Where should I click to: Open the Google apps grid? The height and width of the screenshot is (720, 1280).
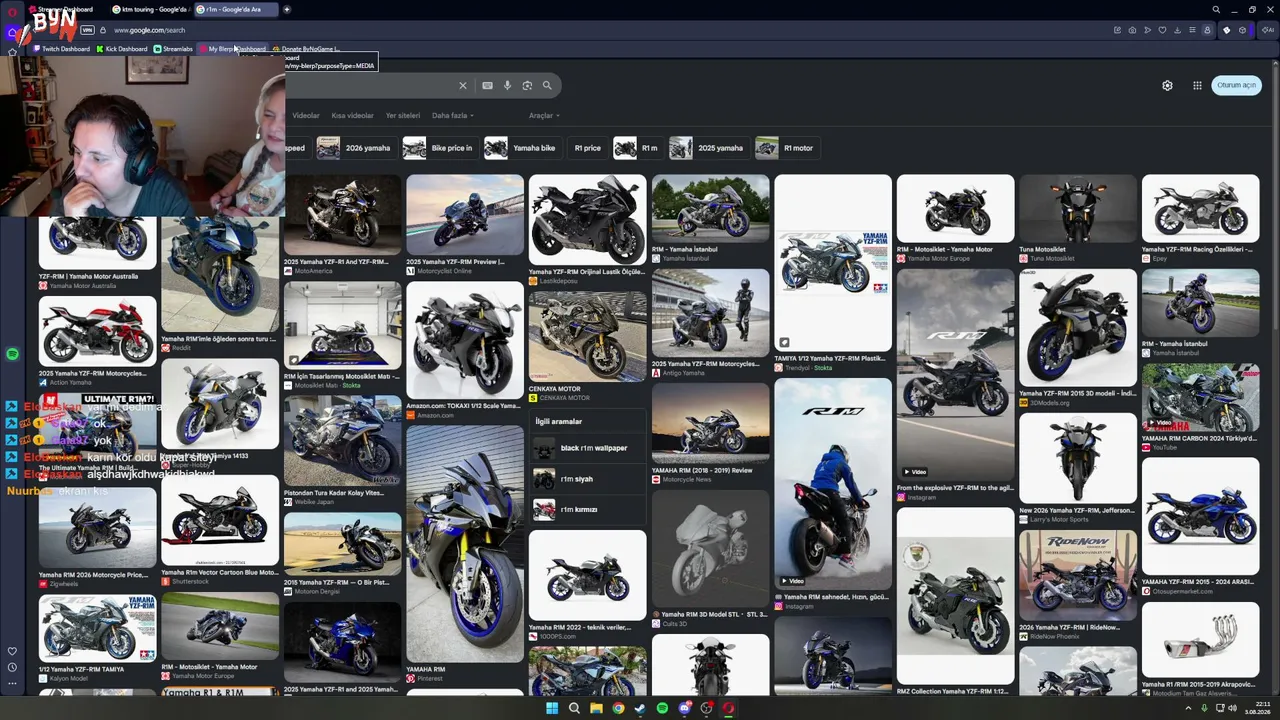(1197, 85)
